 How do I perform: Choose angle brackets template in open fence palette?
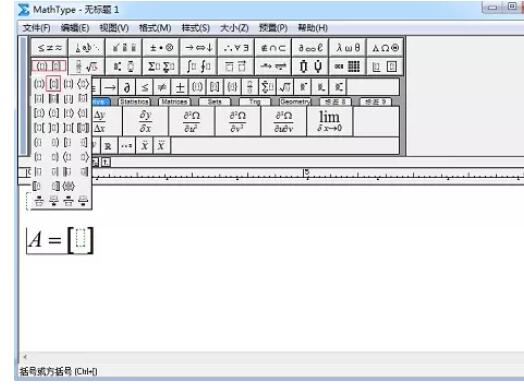tap(83, 84)
